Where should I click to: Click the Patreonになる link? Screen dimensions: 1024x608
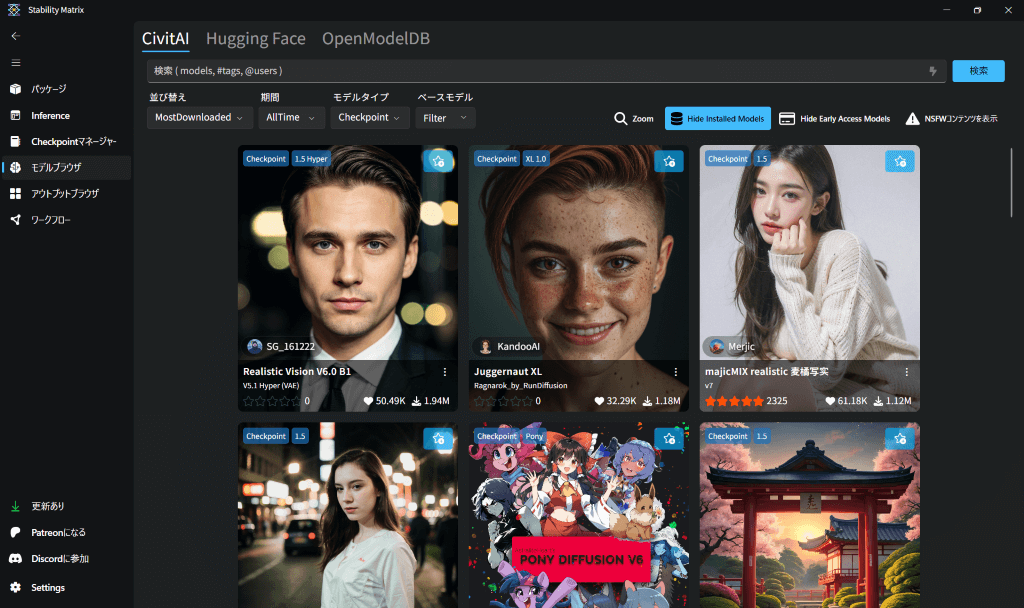click(x=58, y=533)
